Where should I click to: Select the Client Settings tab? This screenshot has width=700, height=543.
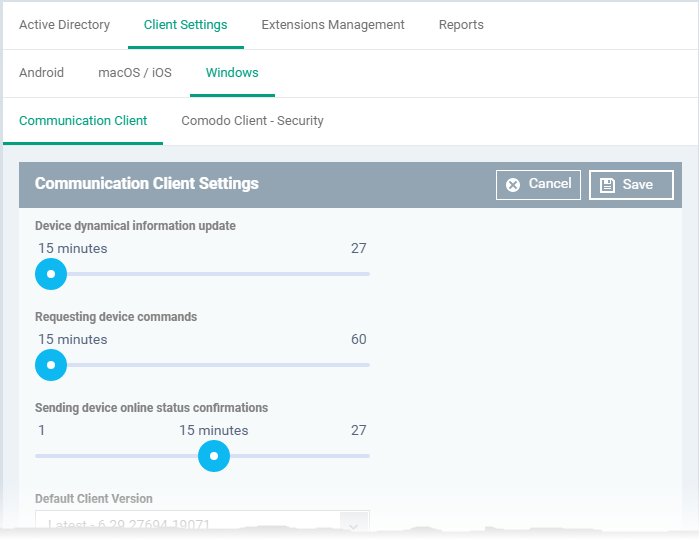[185, 25]
